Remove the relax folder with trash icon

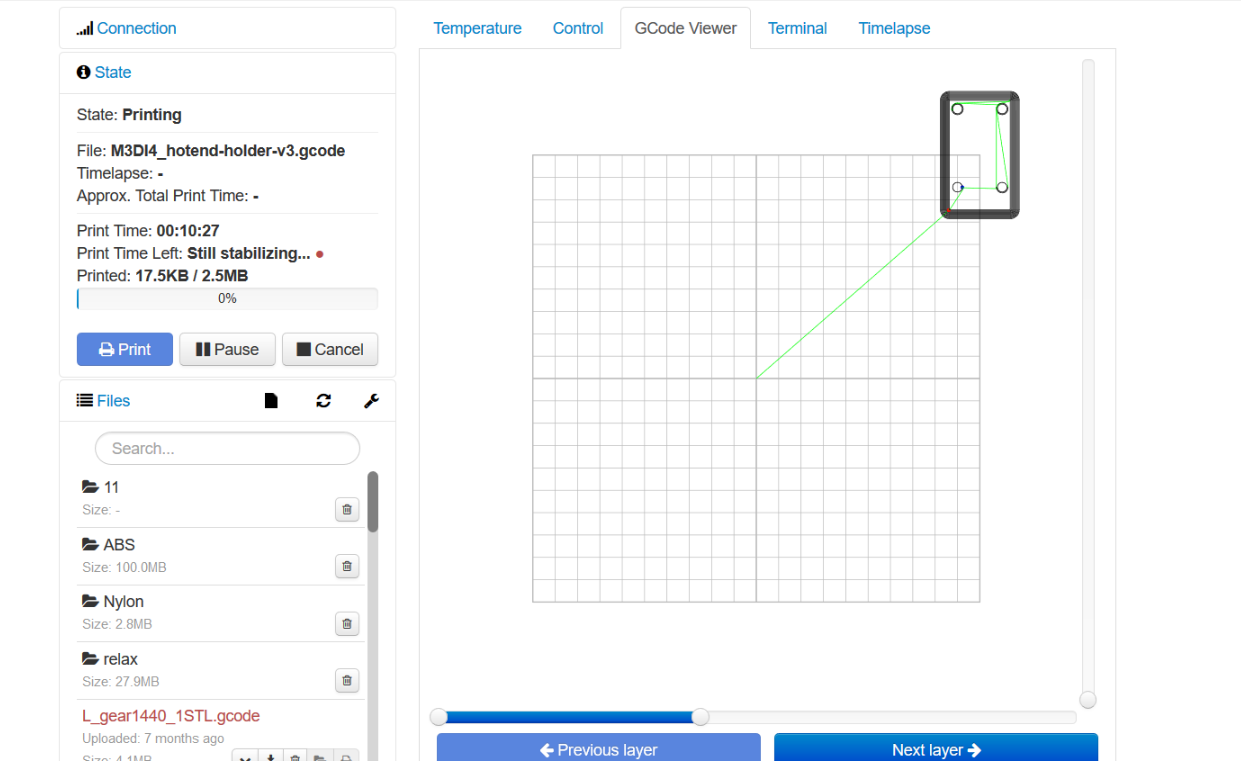347,681
